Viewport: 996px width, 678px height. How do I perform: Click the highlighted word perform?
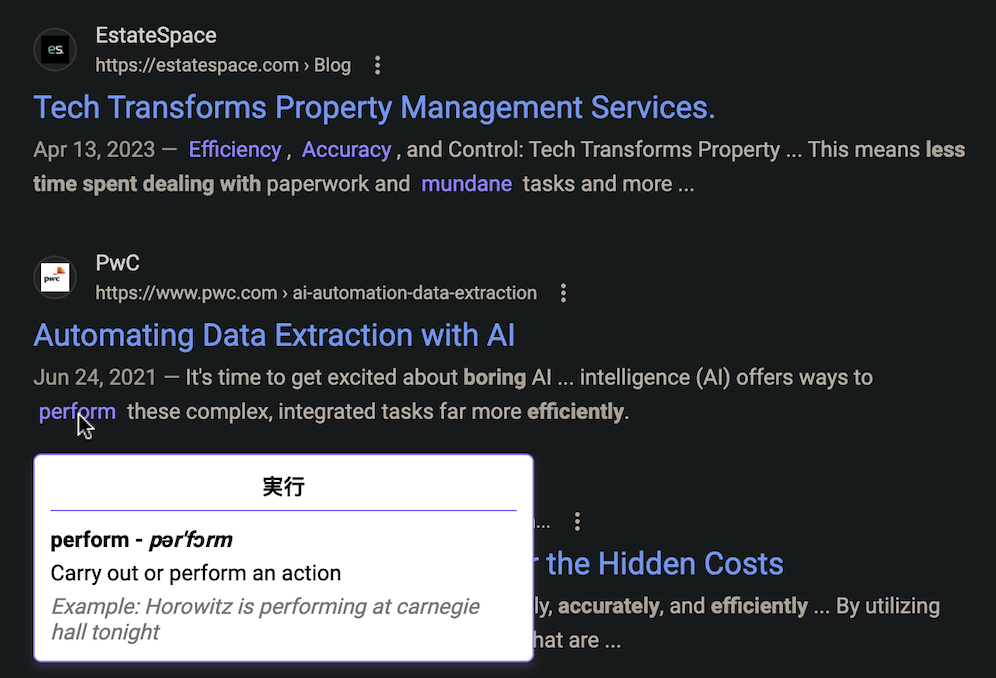coord(77,412)
